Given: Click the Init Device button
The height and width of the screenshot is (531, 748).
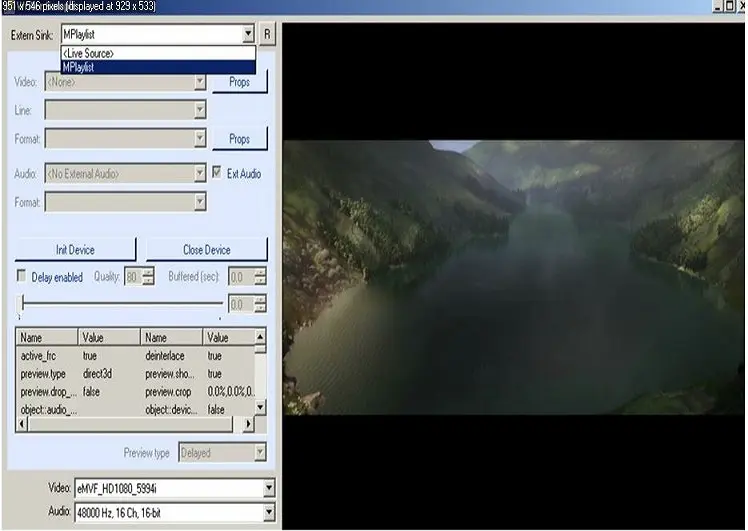Looking at the screenshot, I should 75,250.
